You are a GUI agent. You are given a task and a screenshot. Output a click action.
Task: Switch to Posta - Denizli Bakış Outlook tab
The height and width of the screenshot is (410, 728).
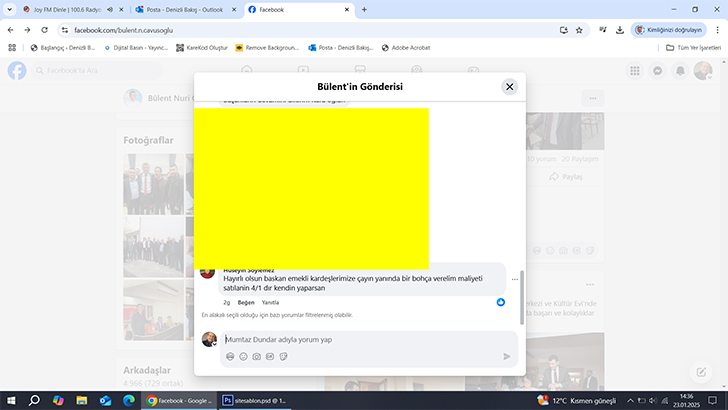183,9
